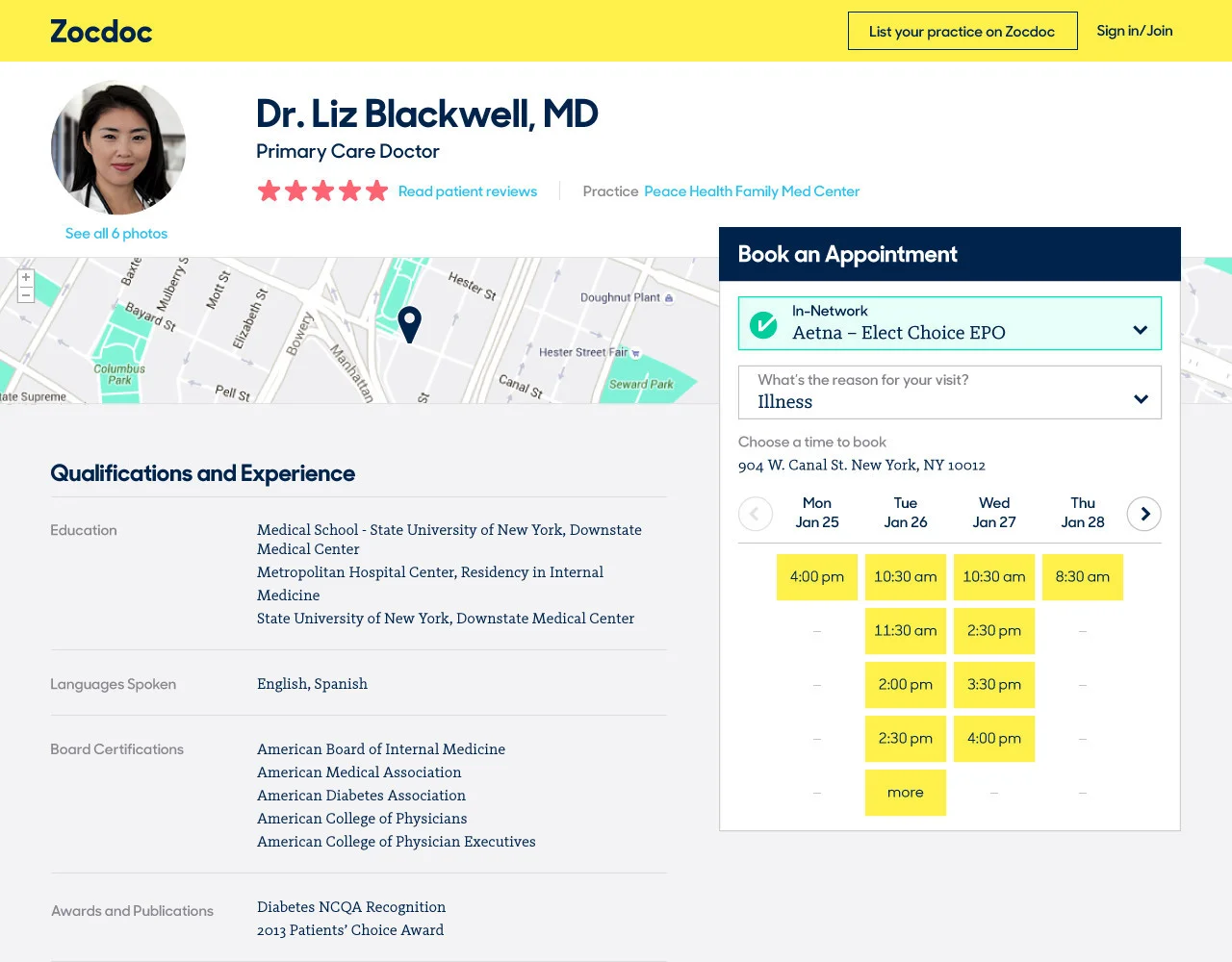Viewport: 1232px width, 962px height.
Task: Click Diabetes NCQA Recognition text
Action: point(351,907)
